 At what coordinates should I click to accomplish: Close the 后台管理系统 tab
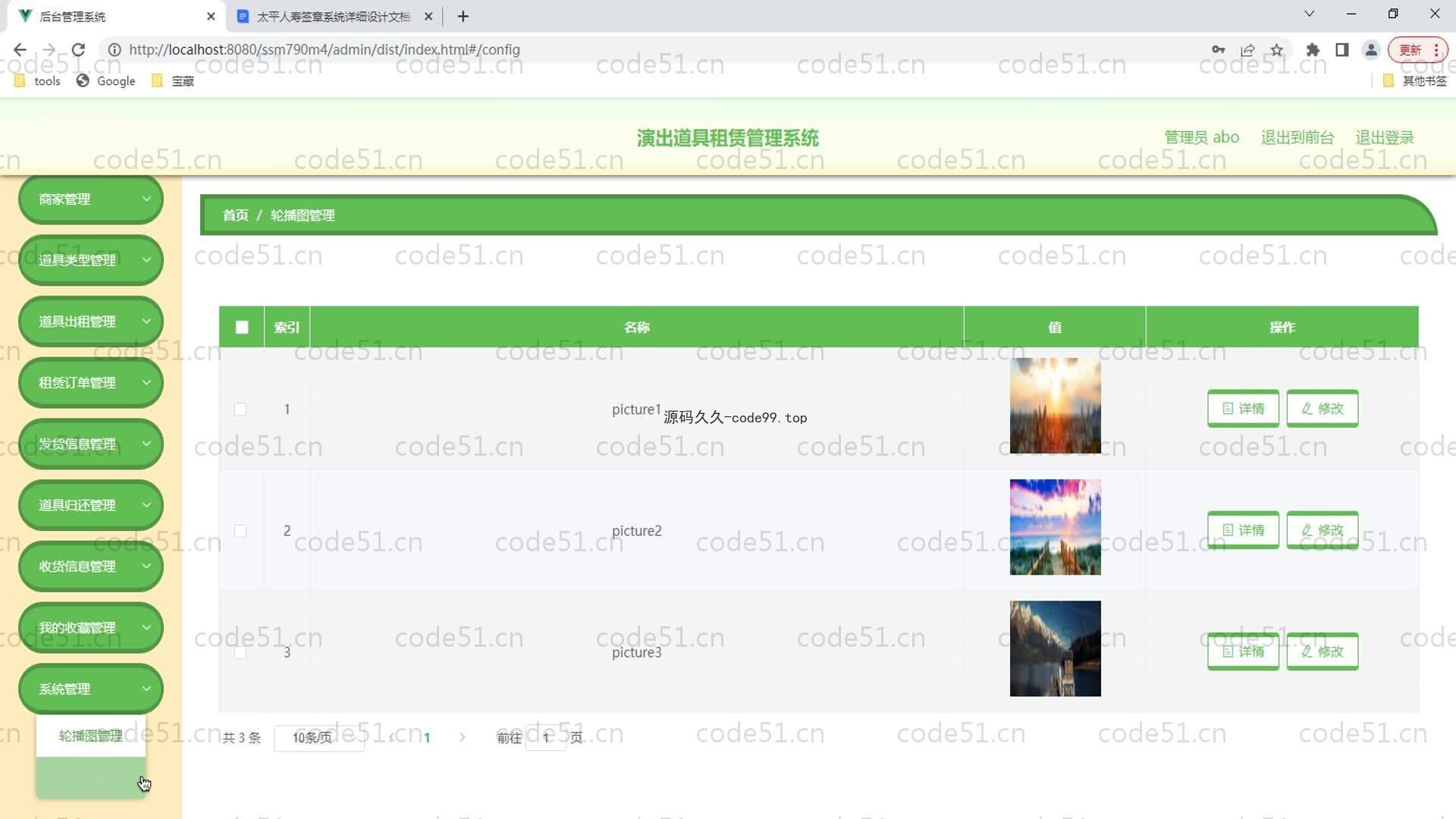pos(211,16)
